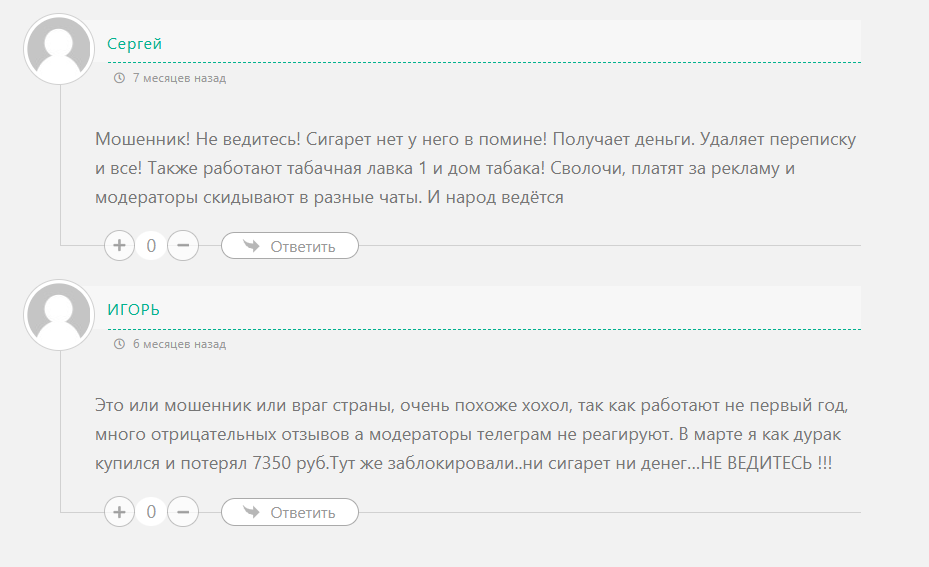Click comment text starting 'Это или мошенник'

pyautogui.click(x=472, y=434)
